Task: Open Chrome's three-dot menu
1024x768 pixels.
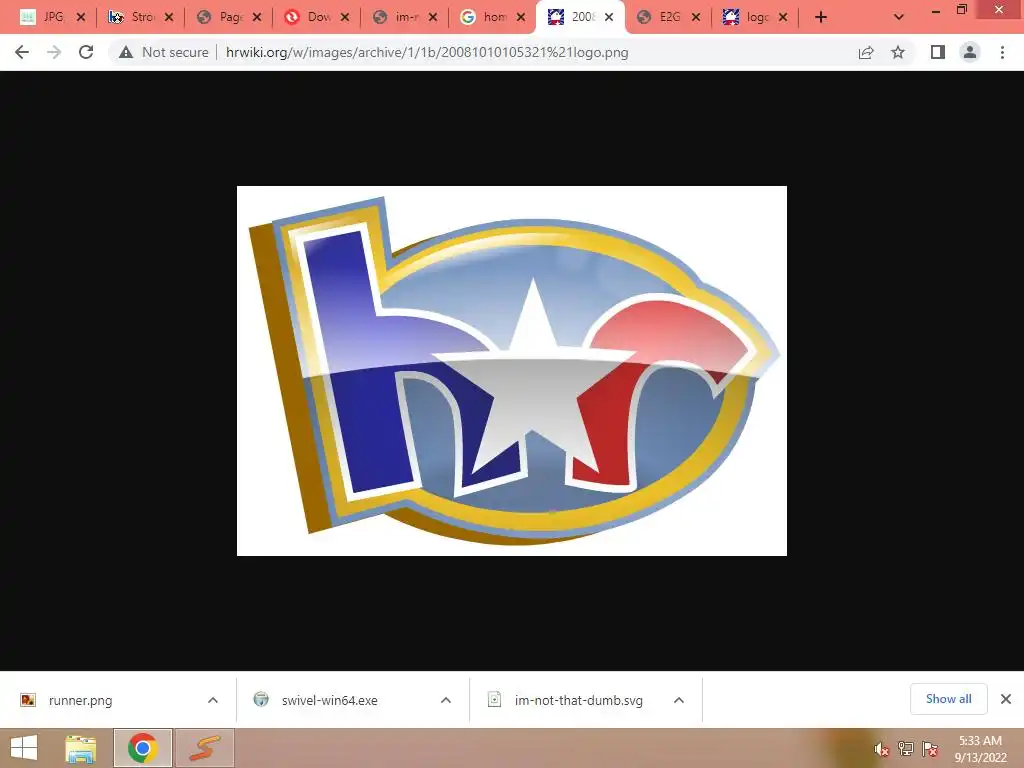Action: point(1002,52)
